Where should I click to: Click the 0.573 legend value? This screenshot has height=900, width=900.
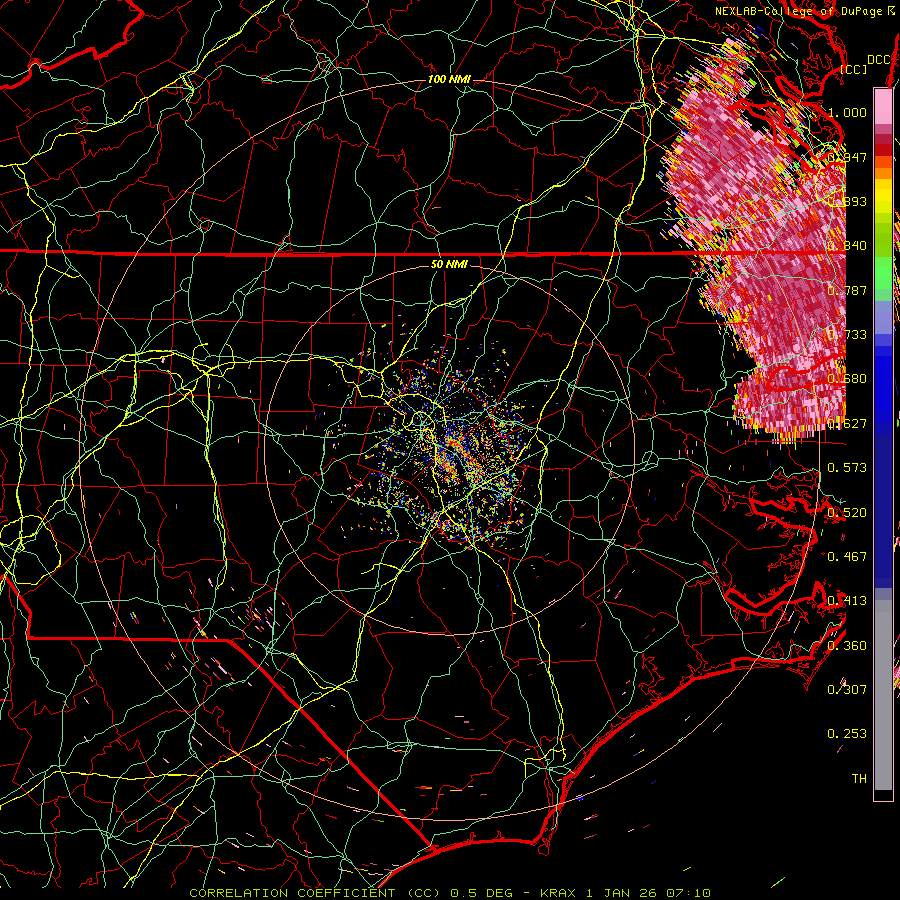pyautogui.click(x=847, y=467)
